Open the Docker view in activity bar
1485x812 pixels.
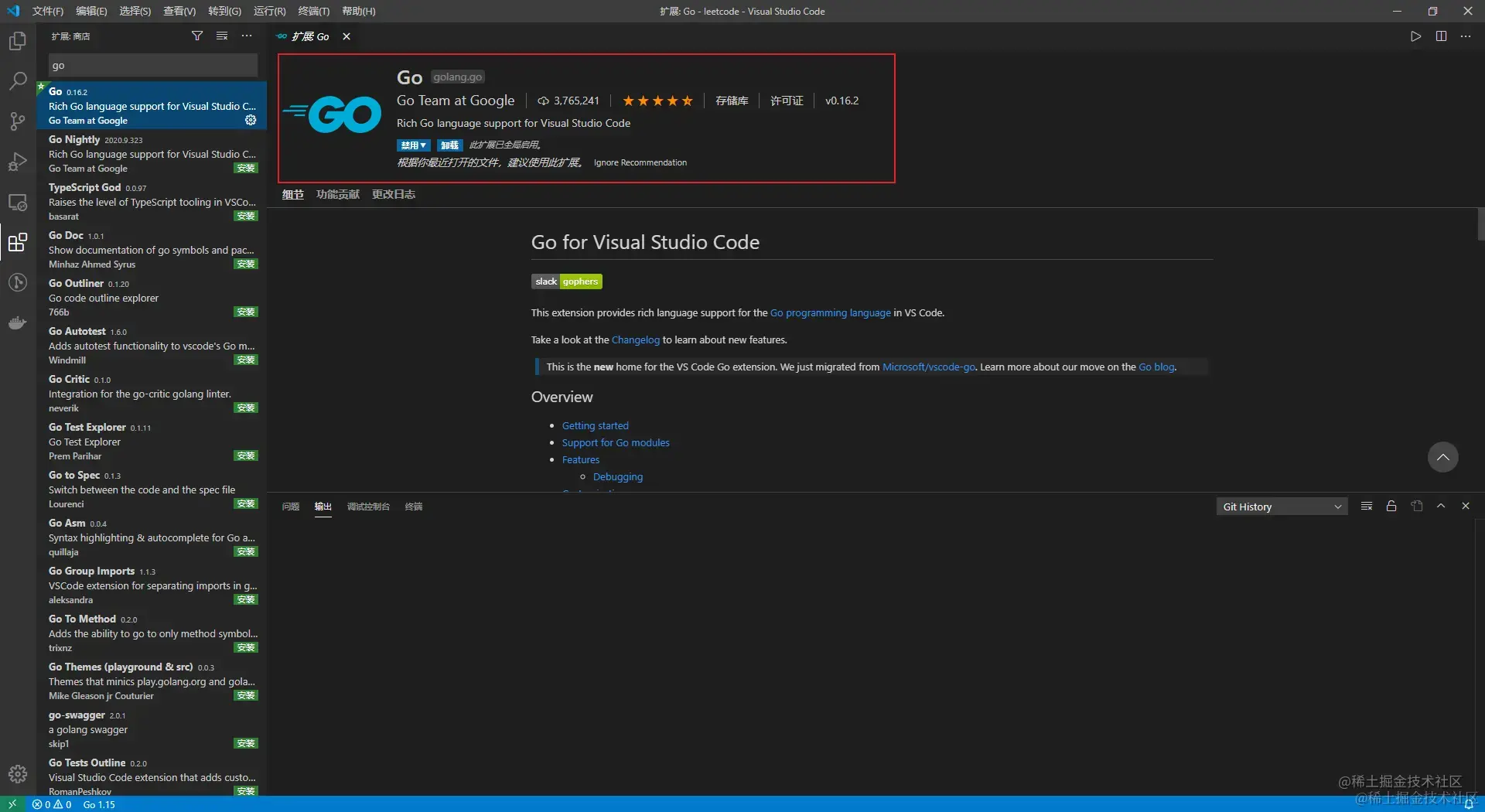tap(18, 322)
